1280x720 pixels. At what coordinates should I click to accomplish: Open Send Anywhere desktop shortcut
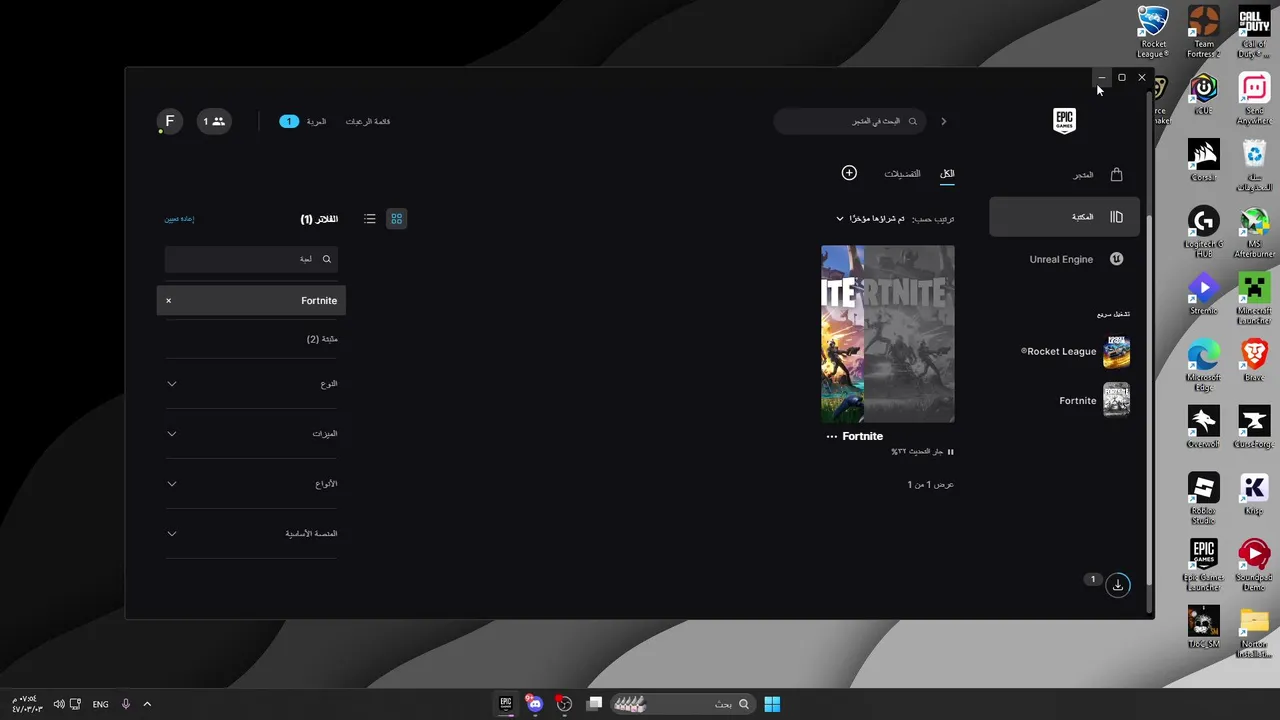1254,99
